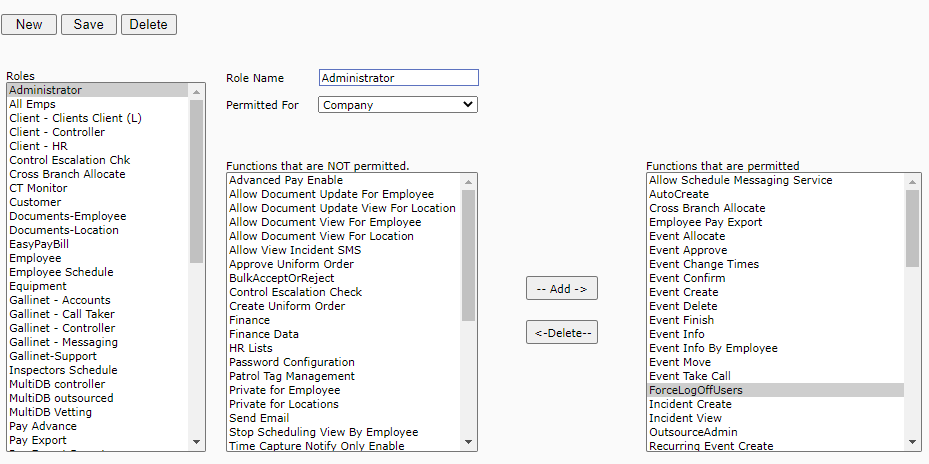The height and width of the screenshot is (464, 929).
Task: Click the Add arrow button
Action: pos(561,288)
